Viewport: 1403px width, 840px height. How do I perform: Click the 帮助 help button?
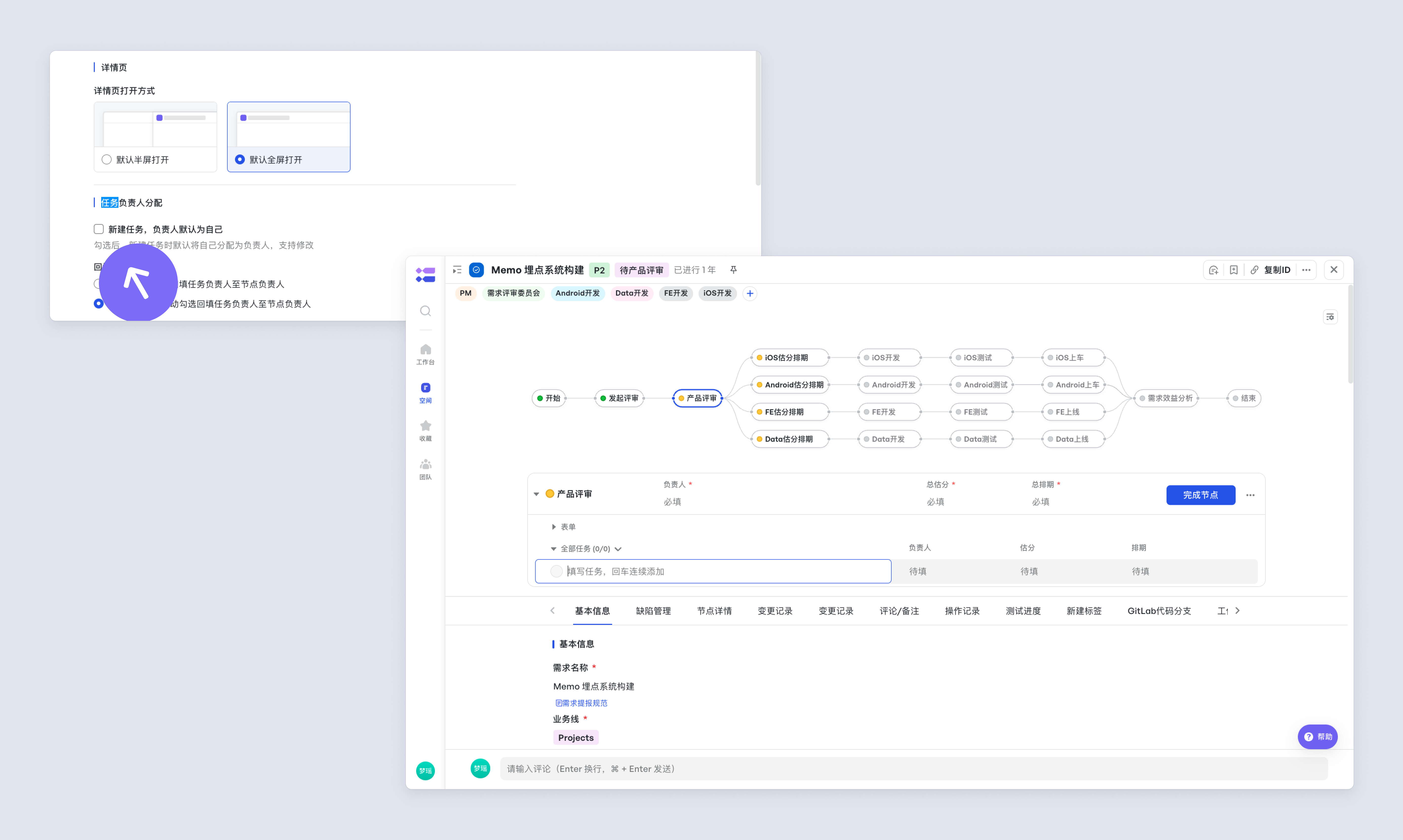(1318, 737)
